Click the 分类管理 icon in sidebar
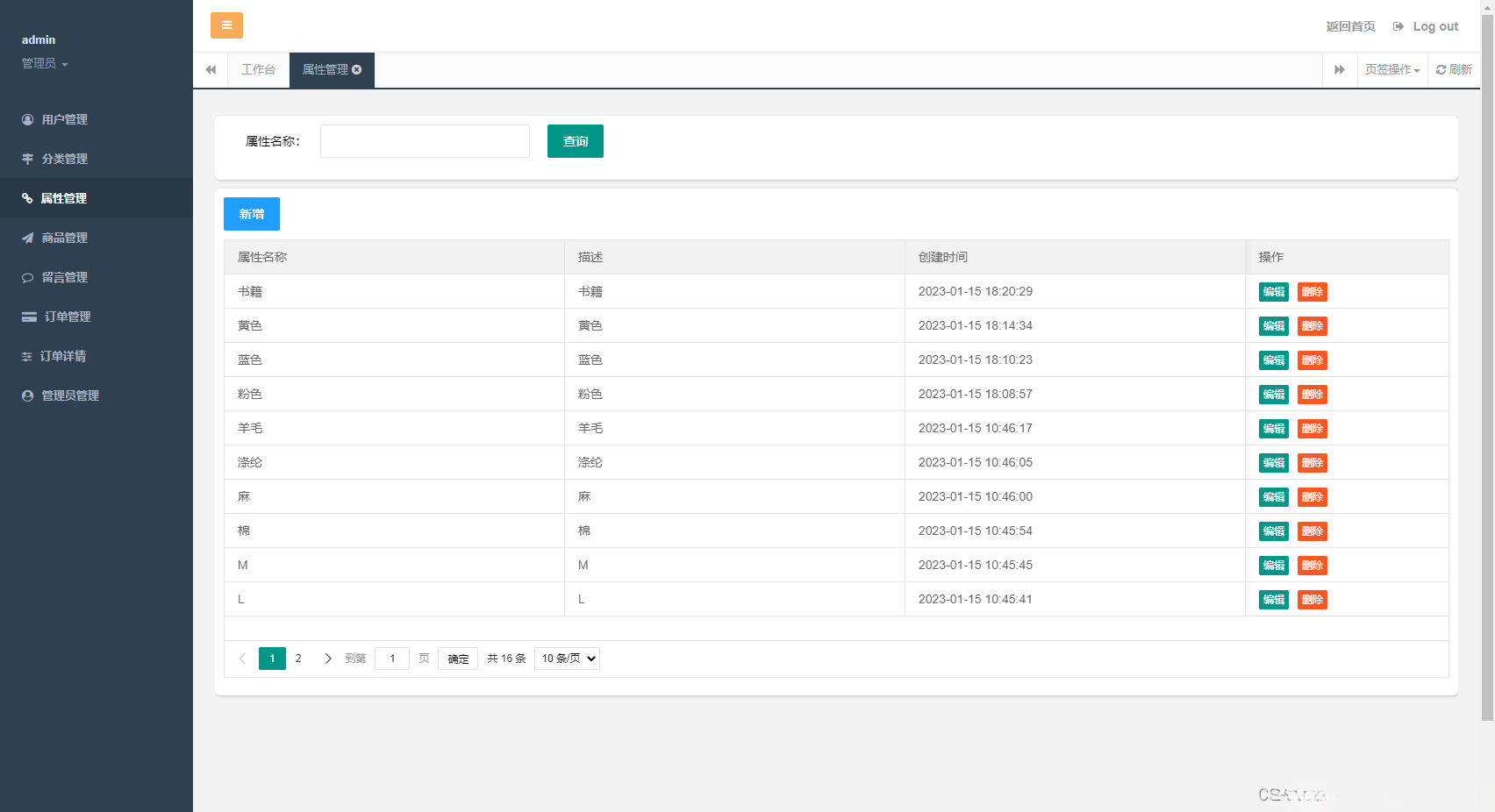 click(x=27, y=159)
